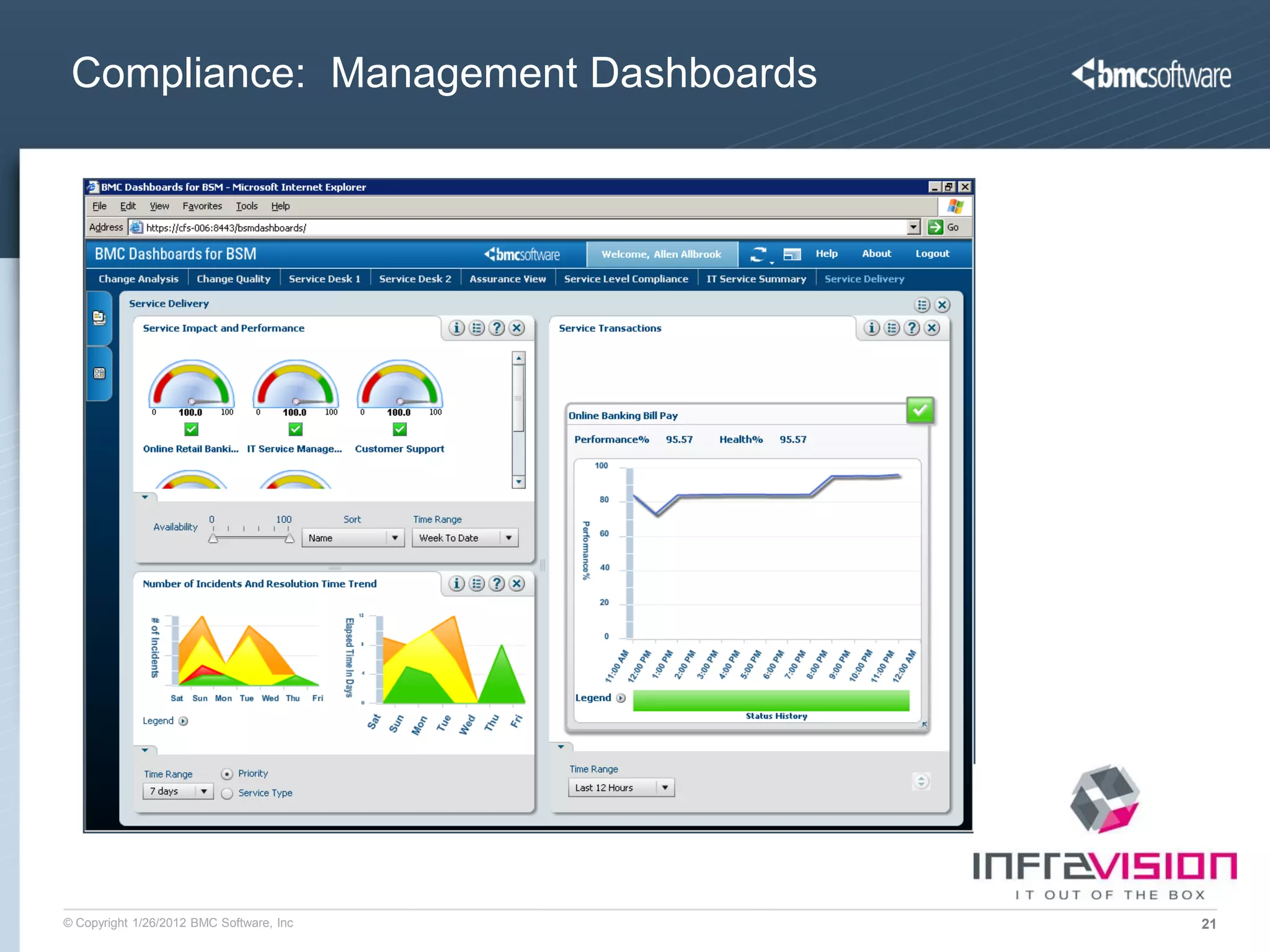Collapse the Service Transactions filter controls arrow

click(561, 747)
